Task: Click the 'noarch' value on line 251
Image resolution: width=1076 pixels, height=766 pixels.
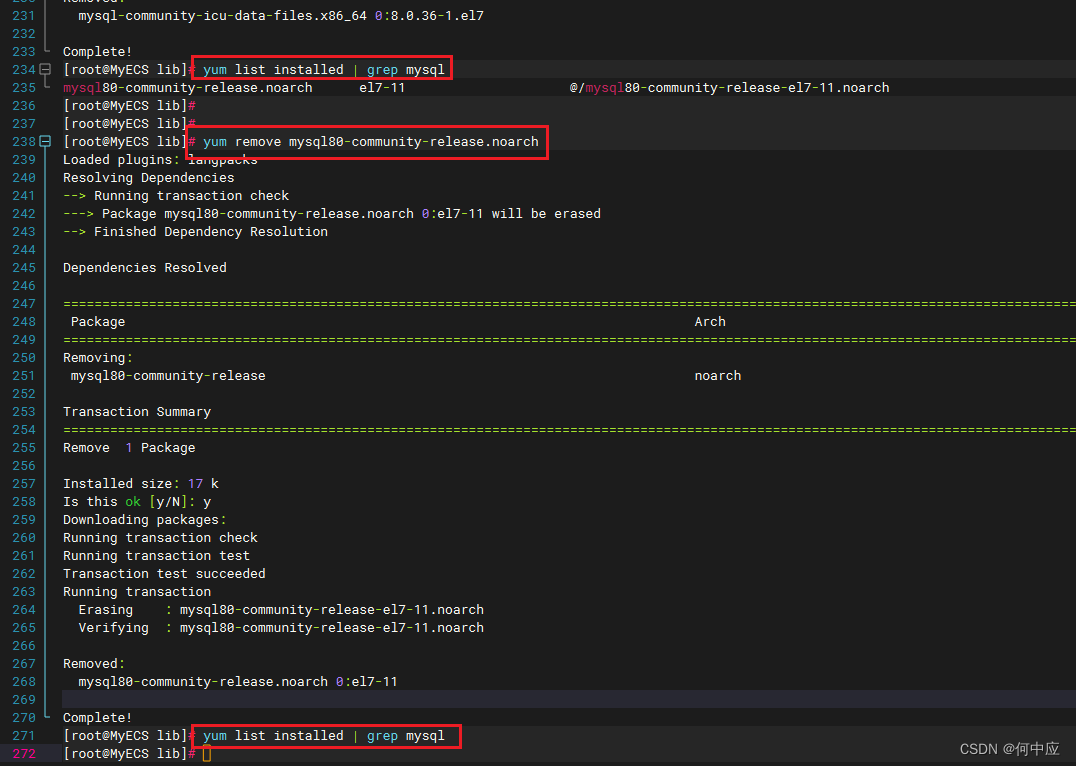Action: click(717, 375)
